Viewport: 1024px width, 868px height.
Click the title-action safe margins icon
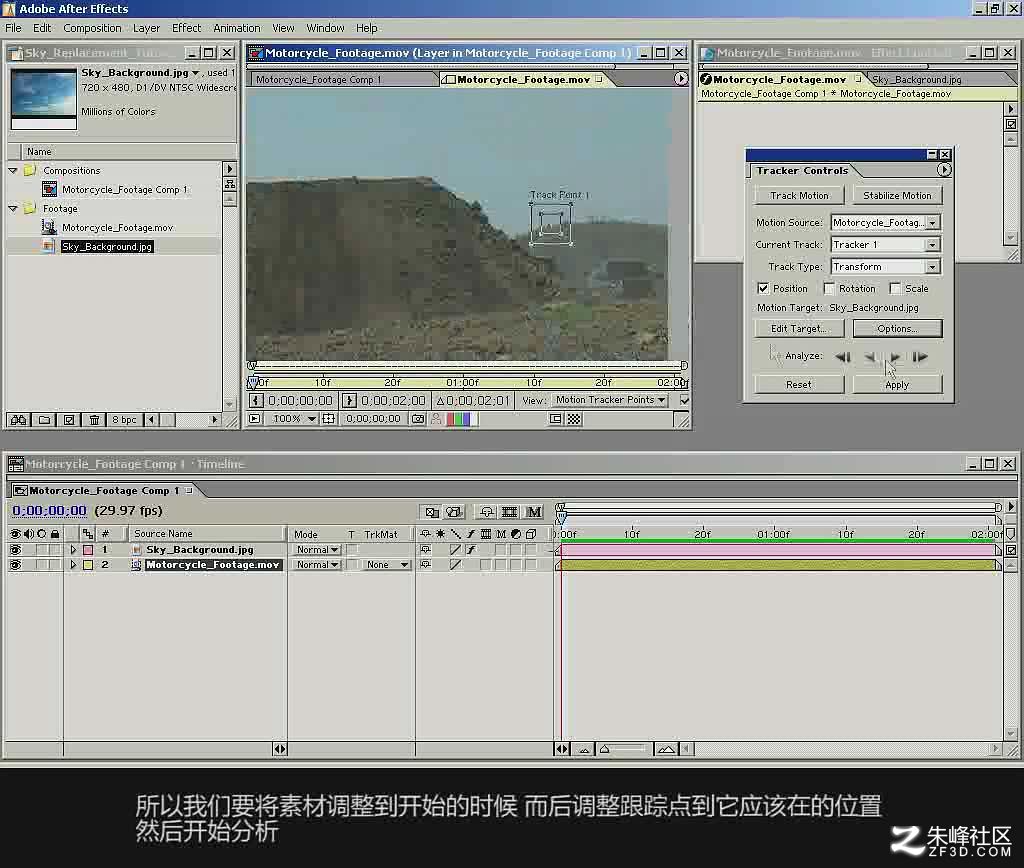[328, 419]
